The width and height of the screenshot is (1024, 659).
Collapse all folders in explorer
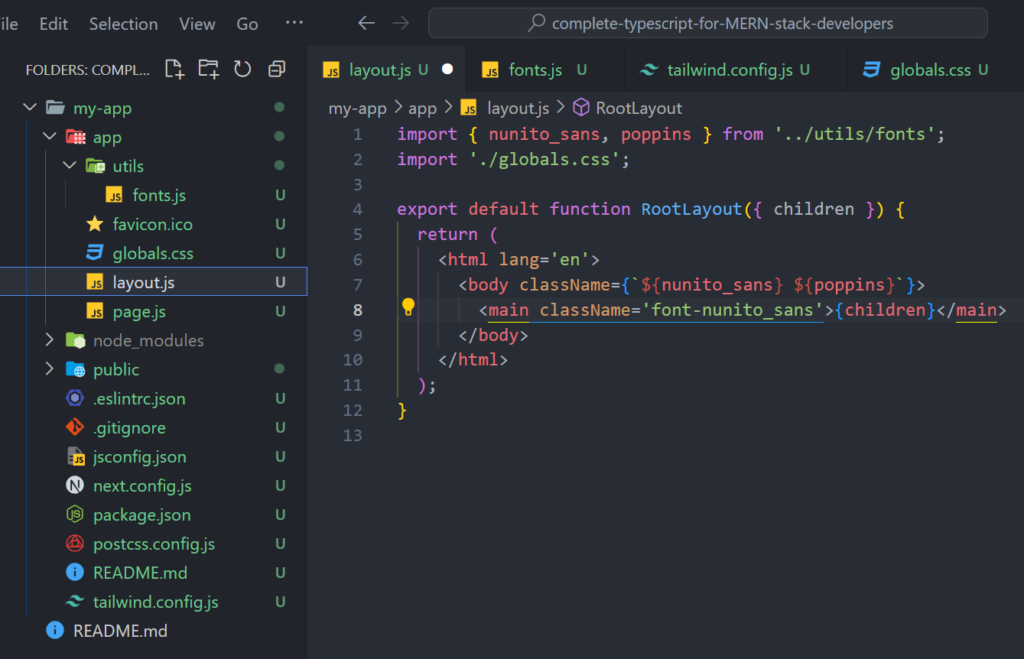pyautogui.click(x=277, y=69)
